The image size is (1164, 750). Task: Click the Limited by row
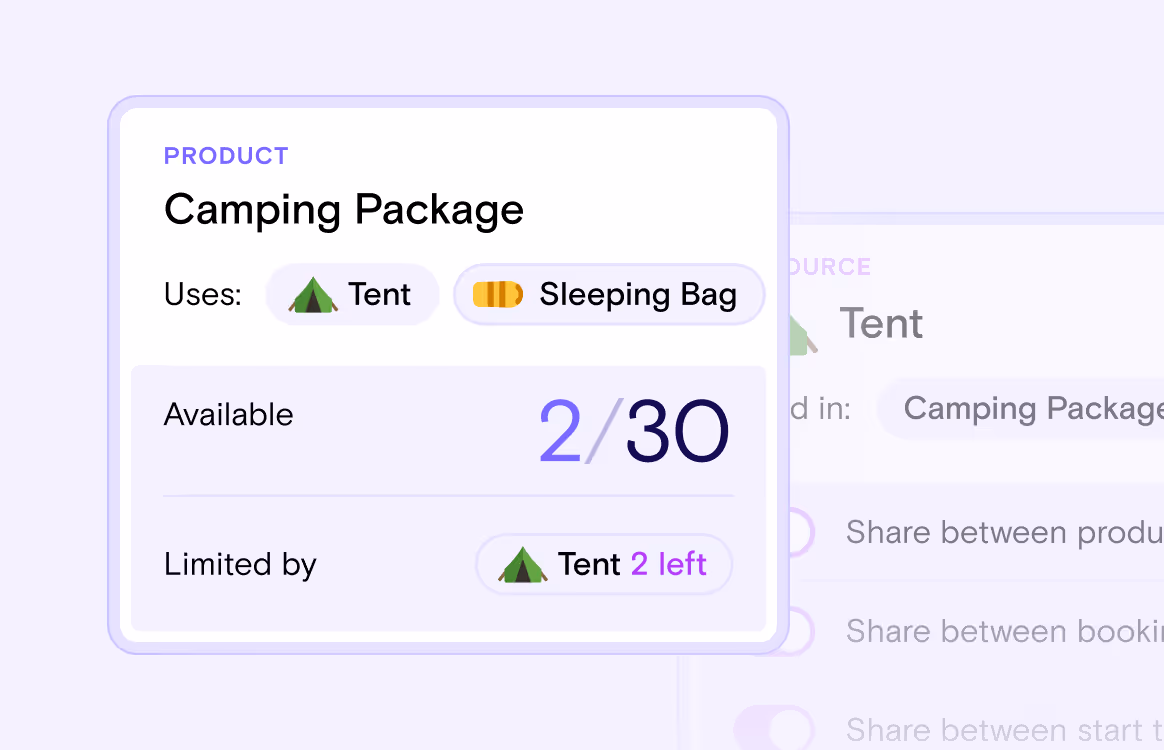click(240, 564)
